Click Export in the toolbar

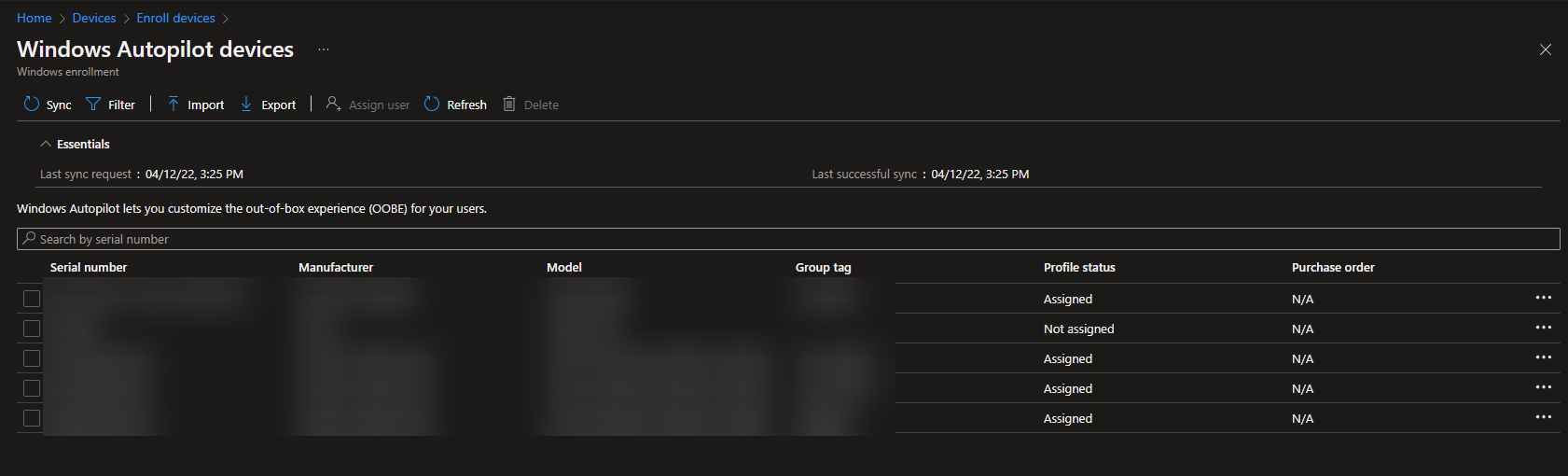click(269, 105)
